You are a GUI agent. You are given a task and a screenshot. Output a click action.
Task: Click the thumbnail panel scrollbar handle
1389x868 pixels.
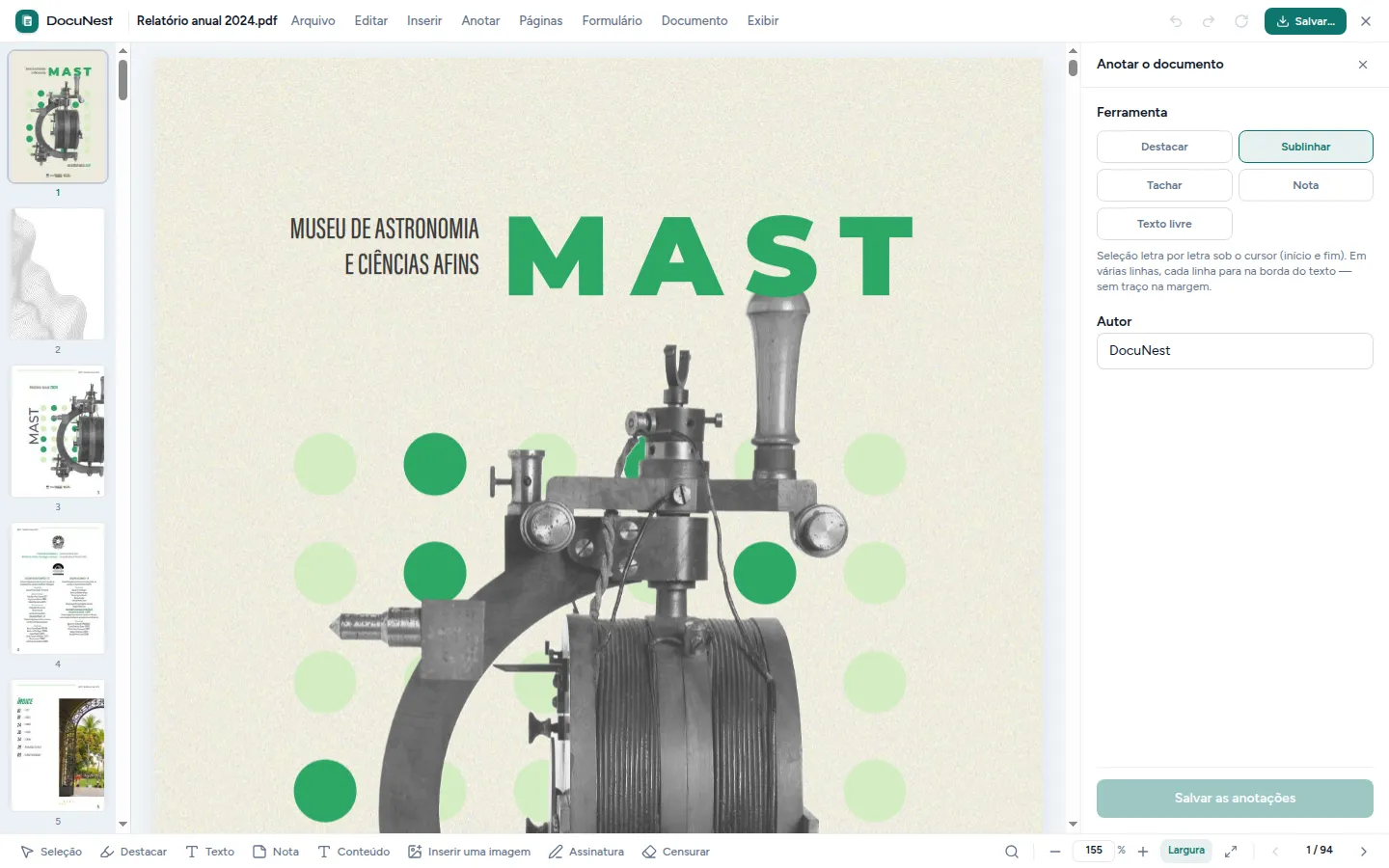(123, 80)
